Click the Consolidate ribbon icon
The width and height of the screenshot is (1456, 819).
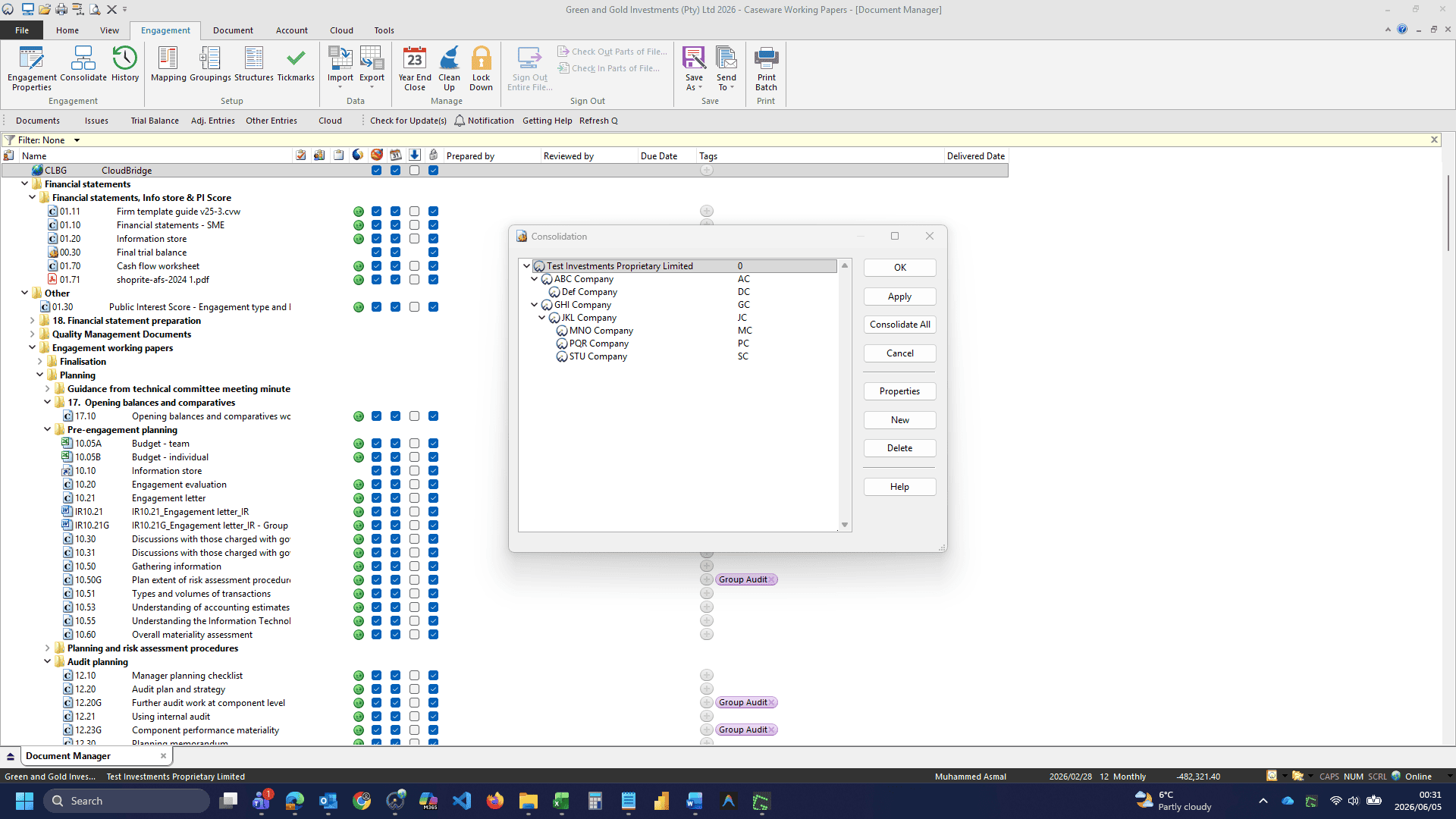click(83, 64)
